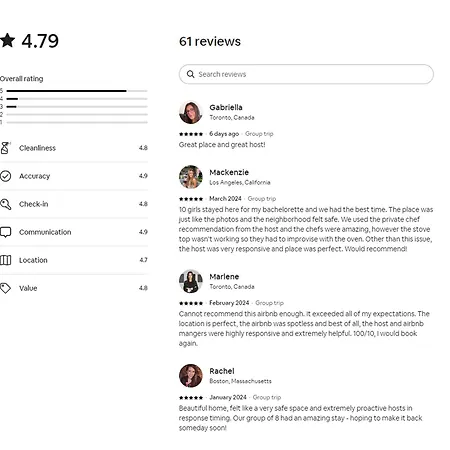Click the star icon beside 4.79 rating
This screenshot has width=450, height=450.
click(7, 40)
